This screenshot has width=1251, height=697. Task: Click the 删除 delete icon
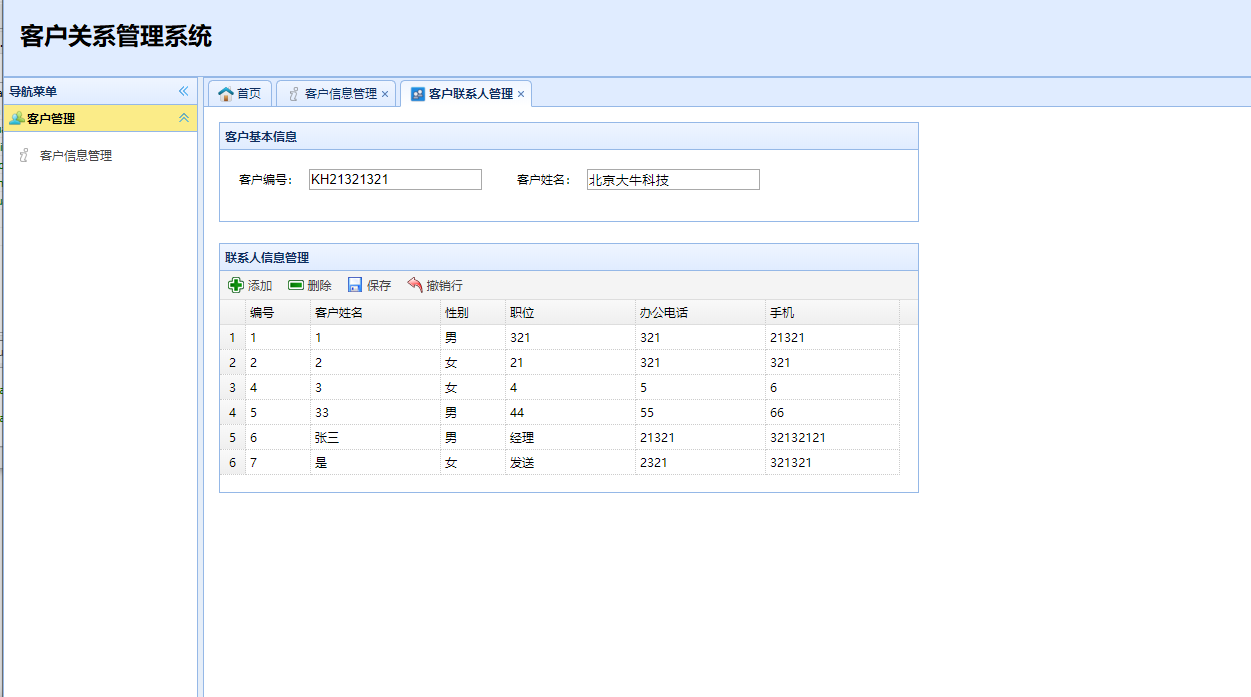point(295,284)
